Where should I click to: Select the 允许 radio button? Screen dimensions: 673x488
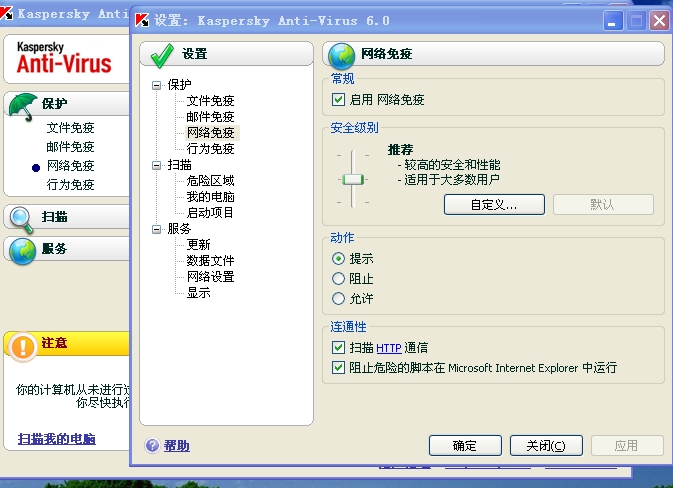[338, 298]
